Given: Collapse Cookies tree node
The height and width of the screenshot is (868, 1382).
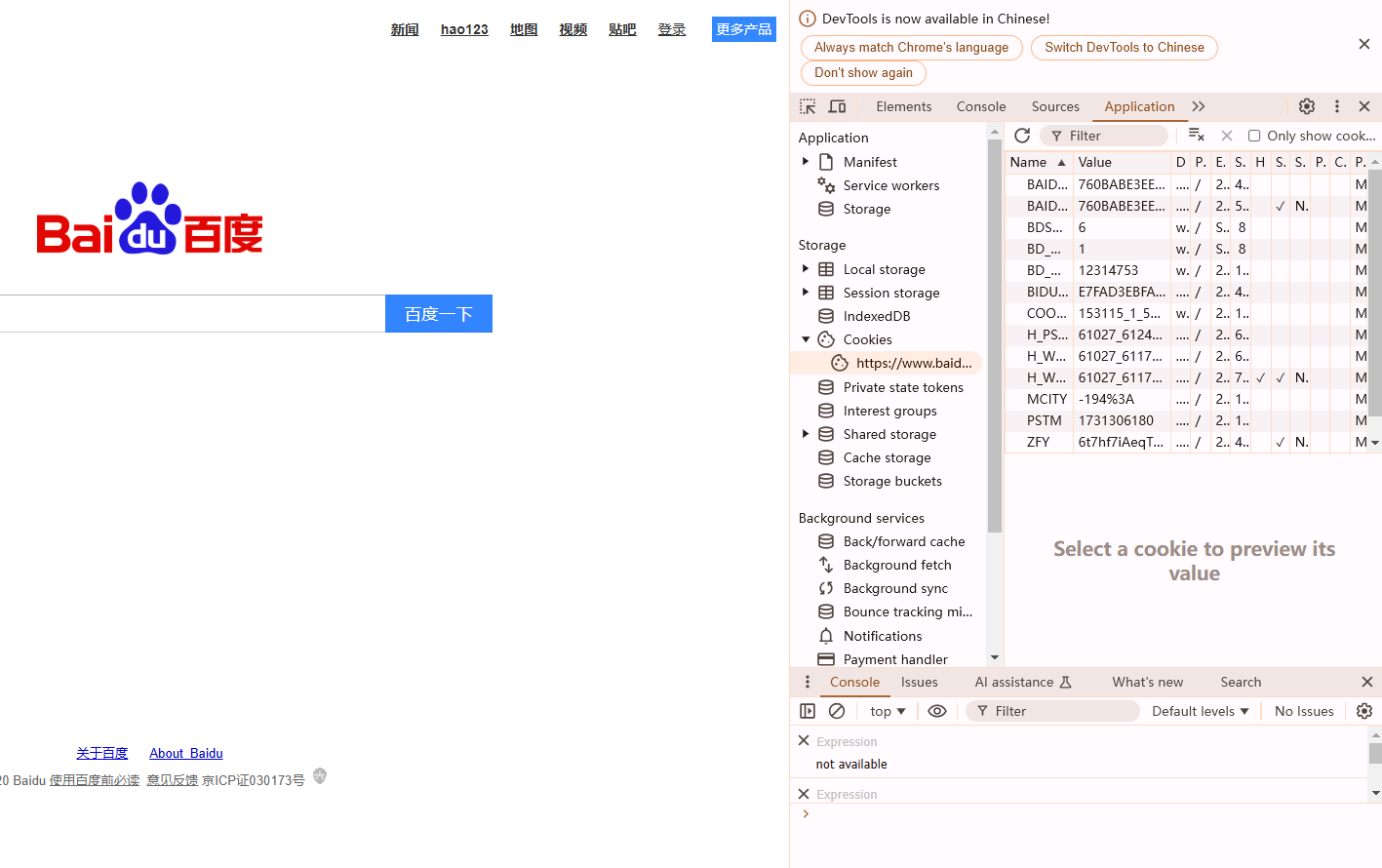Looking at the screenshot, I should (806, 339).
